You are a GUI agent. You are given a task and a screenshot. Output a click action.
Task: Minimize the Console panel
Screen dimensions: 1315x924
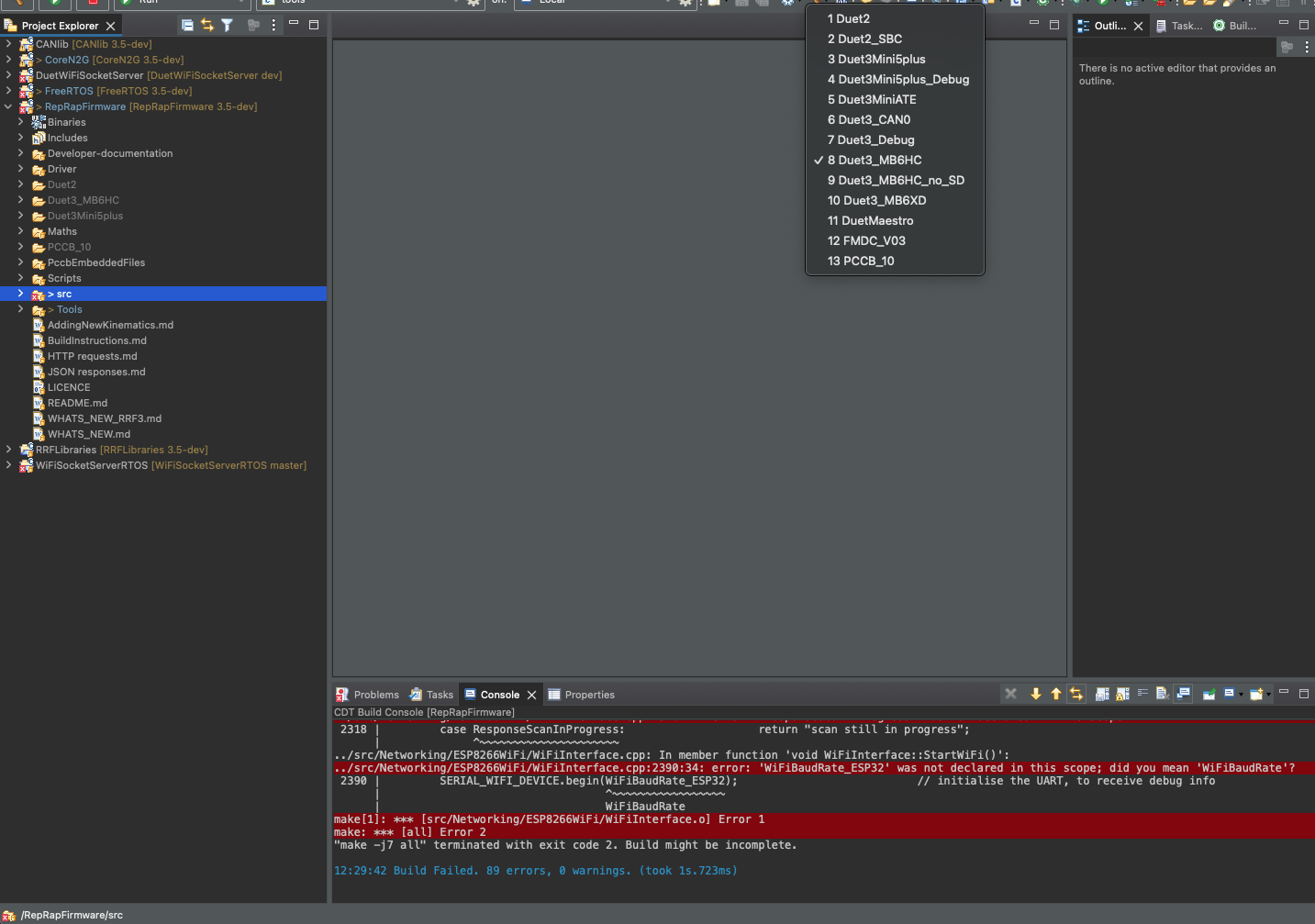coord(1284,691)
